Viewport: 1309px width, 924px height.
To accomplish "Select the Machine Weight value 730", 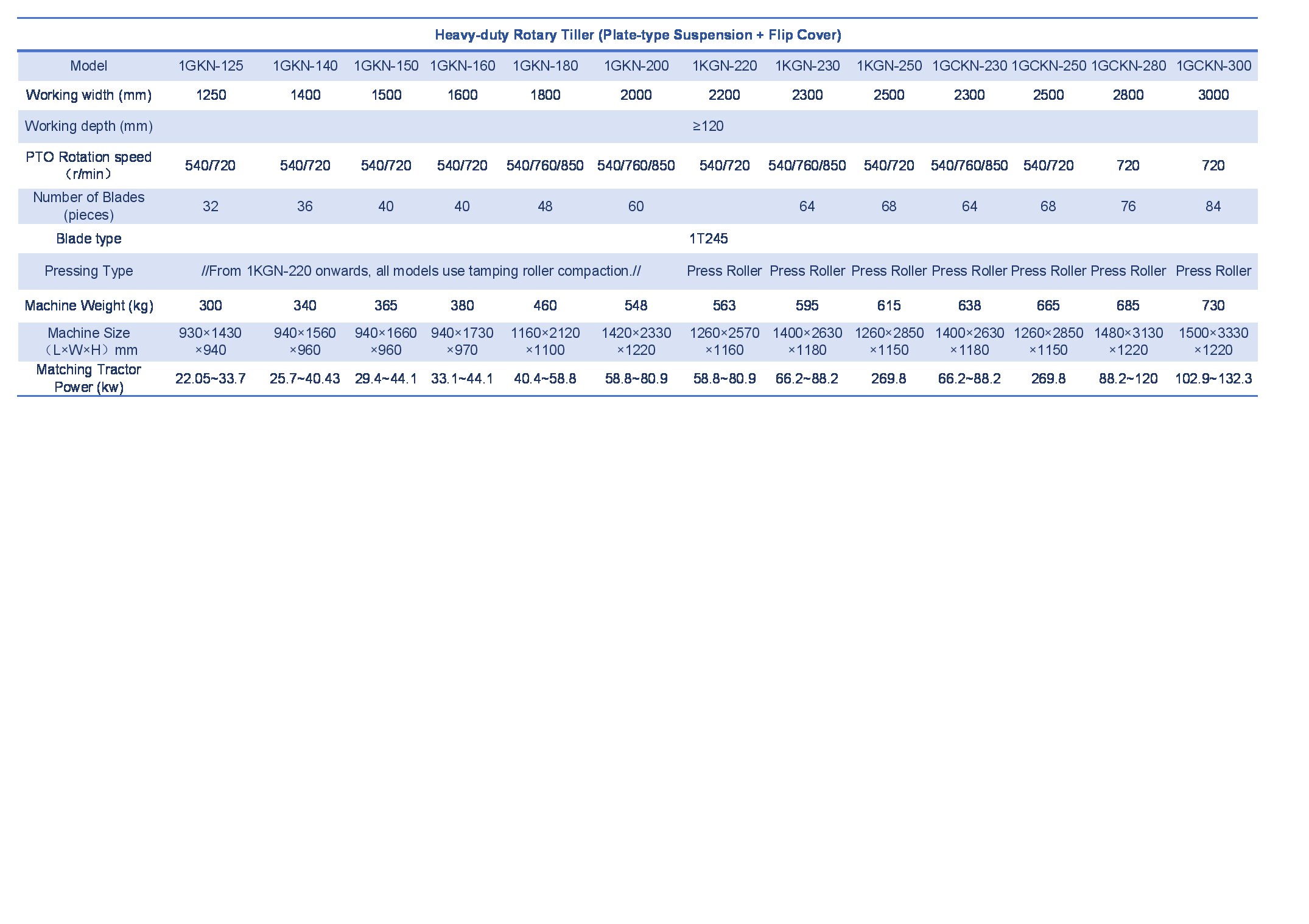I will pos(1213,306).
